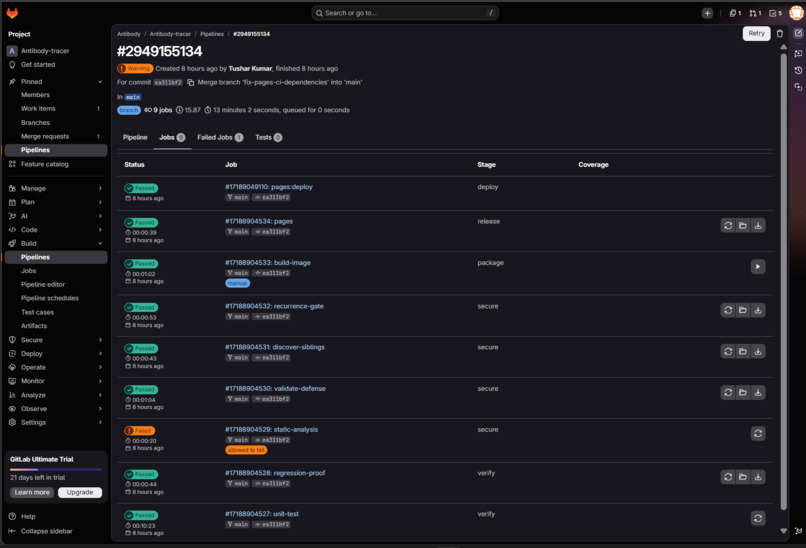Click the Retry pipeline button
806x548 pixels.
[x=756, y=33]
